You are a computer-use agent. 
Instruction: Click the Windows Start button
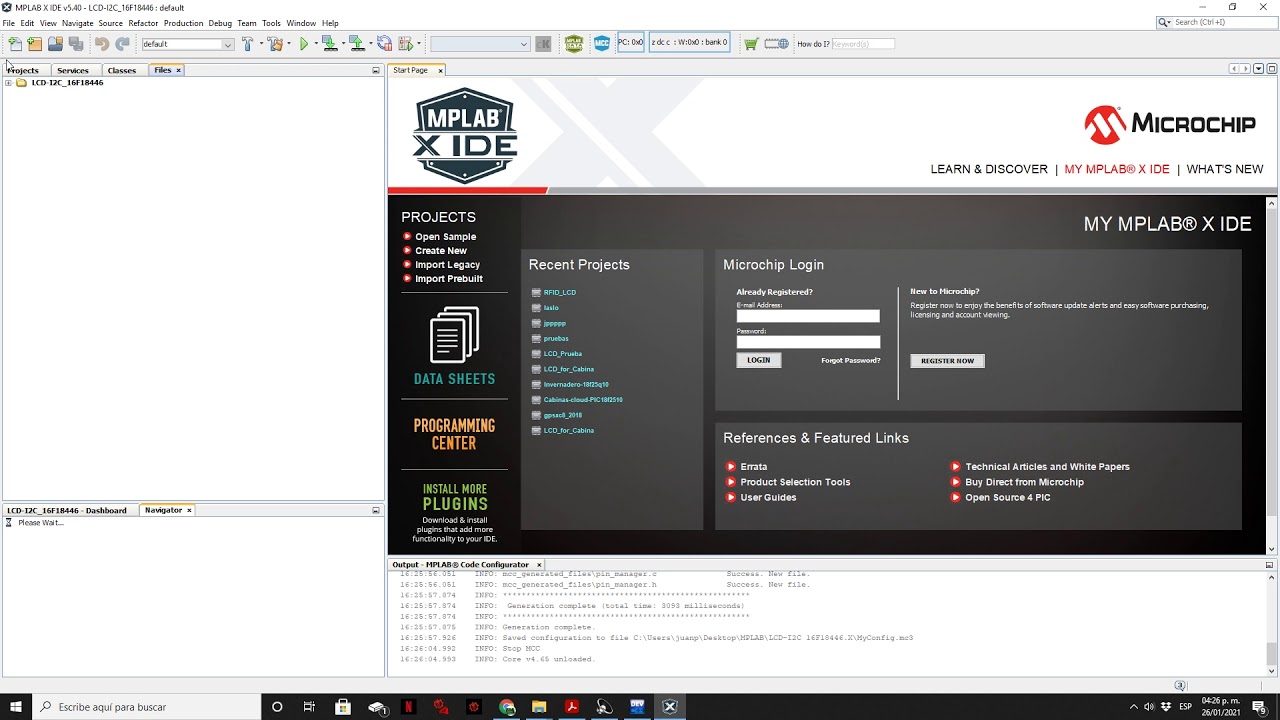(17, 707)
